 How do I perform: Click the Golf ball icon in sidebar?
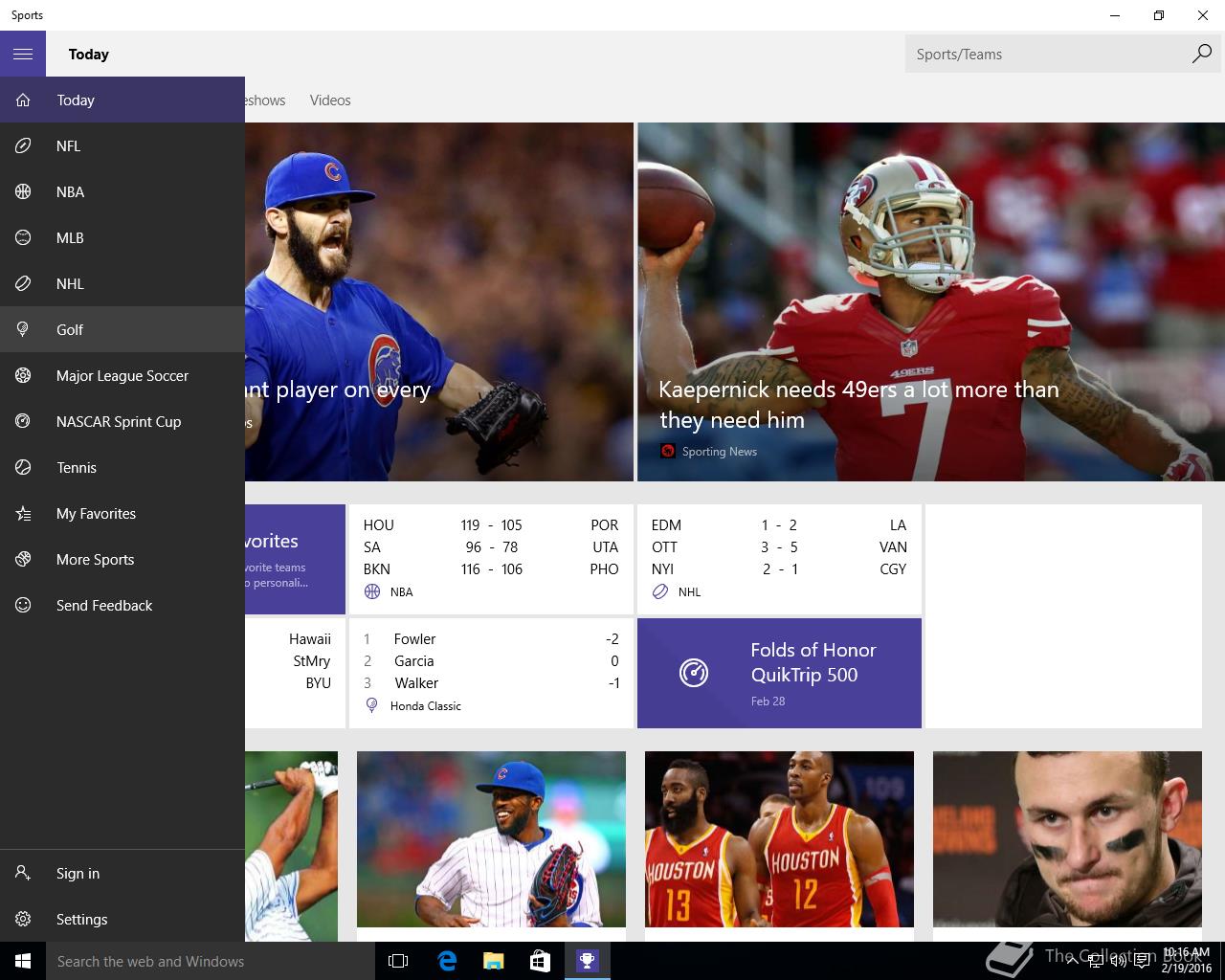click(23, 329)
